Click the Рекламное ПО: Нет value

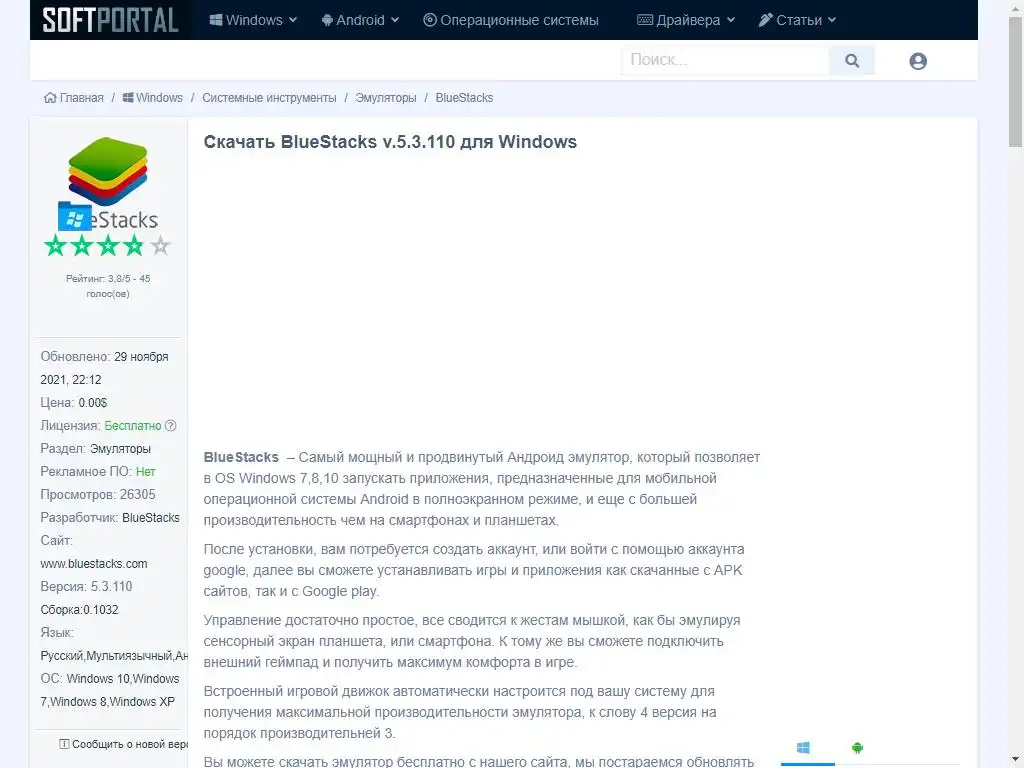pos(146,472)
